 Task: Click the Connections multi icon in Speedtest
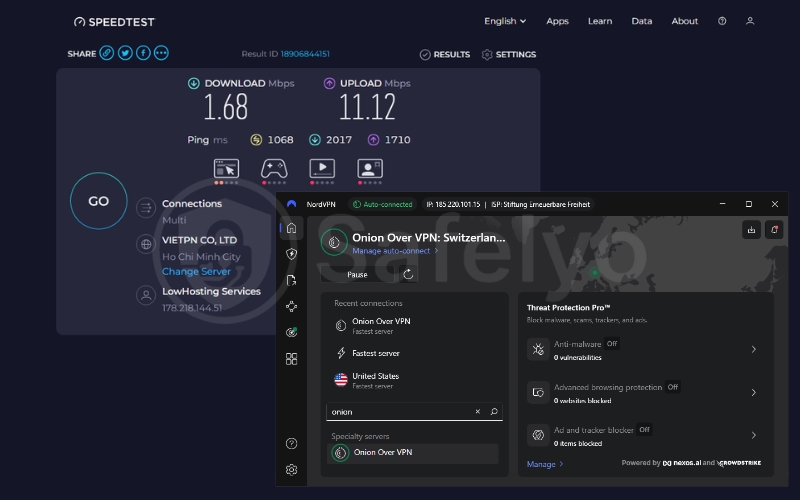(146, 208)
